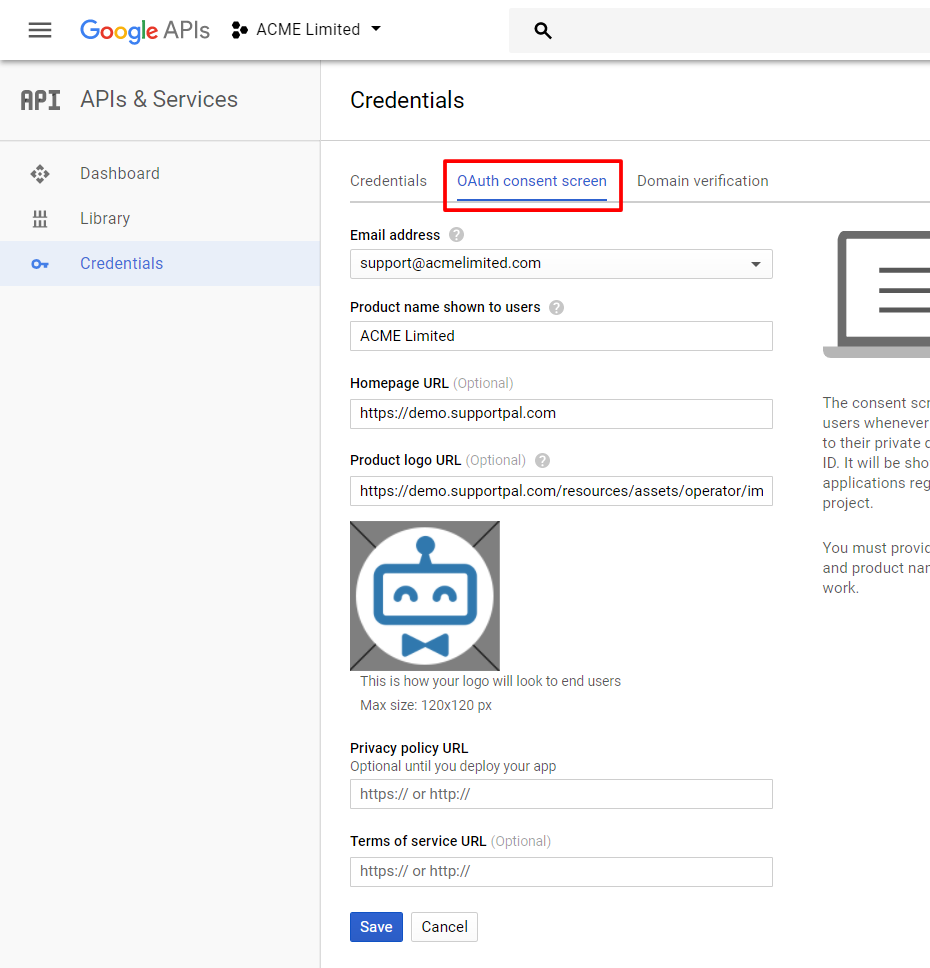Open the Domain verification tab

(x=703, y=181)
